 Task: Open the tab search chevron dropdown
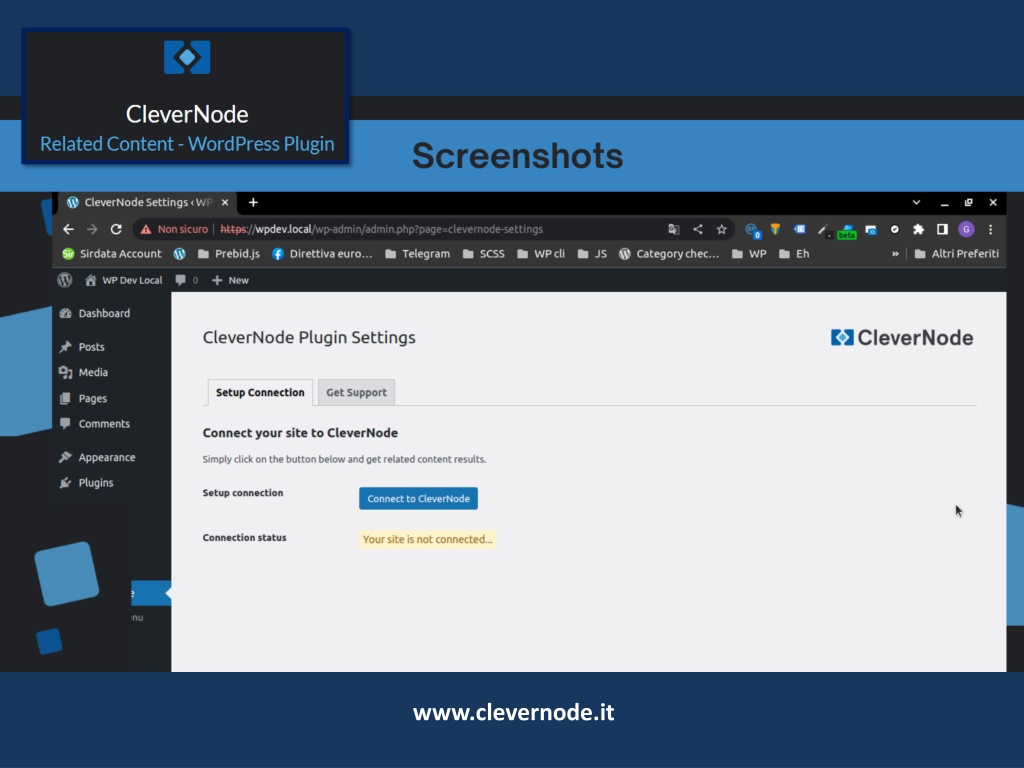tap(916, 202)
